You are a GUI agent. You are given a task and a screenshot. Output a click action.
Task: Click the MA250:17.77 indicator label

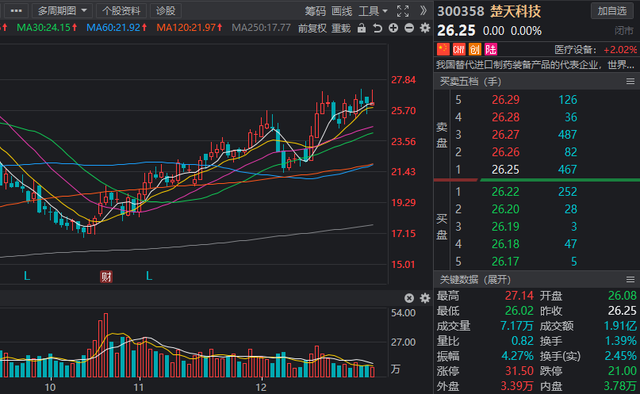pos(261,28)
